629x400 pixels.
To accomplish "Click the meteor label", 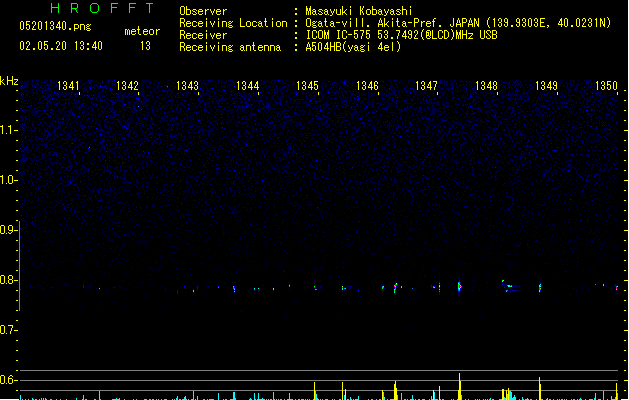I will 142,31.
